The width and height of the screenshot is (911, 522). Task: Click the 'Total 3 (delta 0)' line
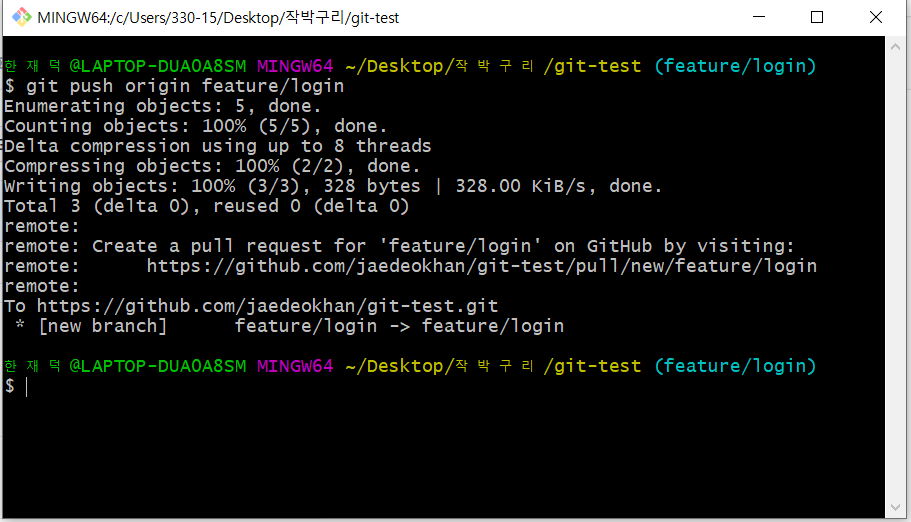[x=207, y=206]
